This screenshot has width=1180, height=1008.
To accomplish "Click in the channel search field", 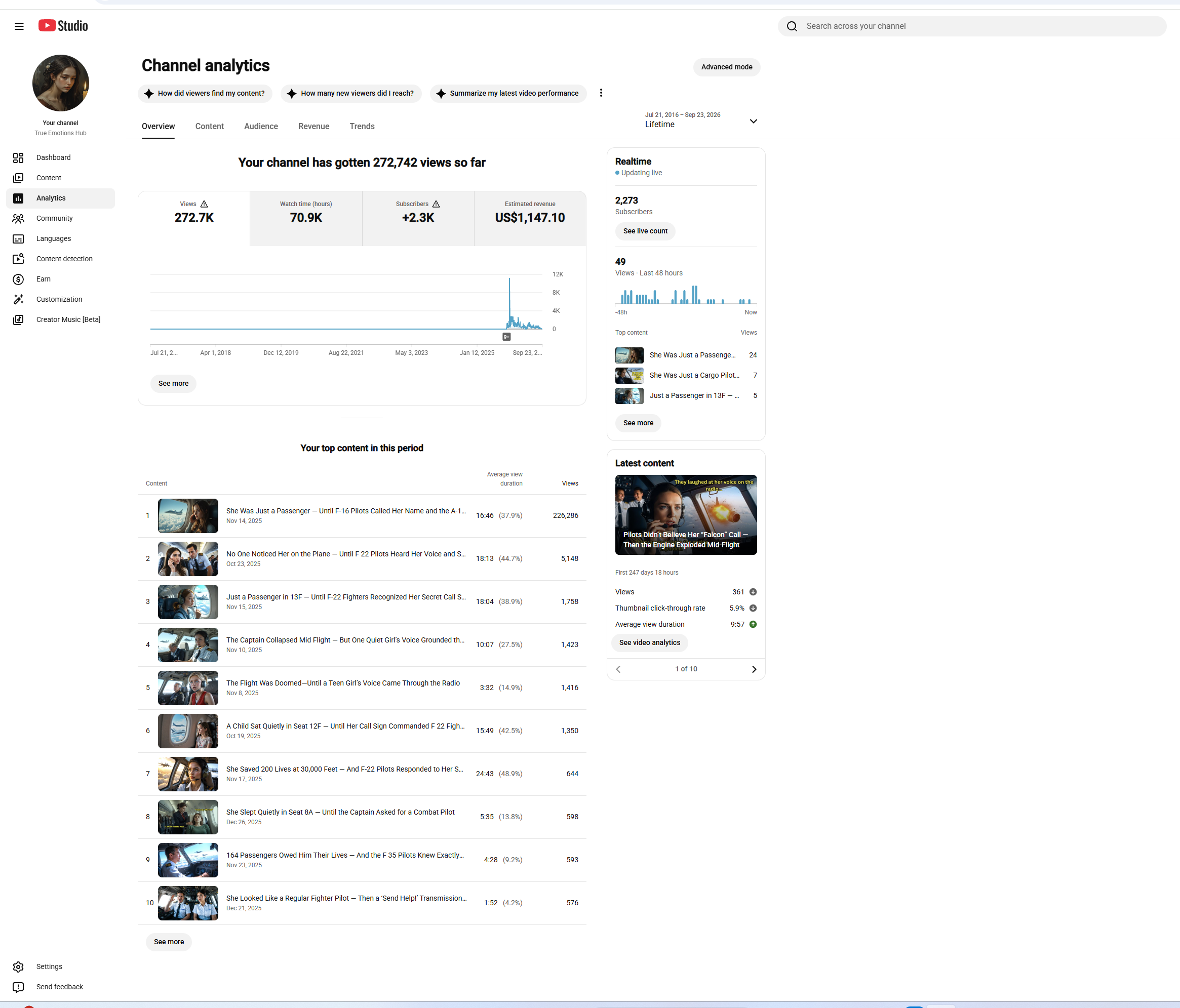I will coord(971,26).
